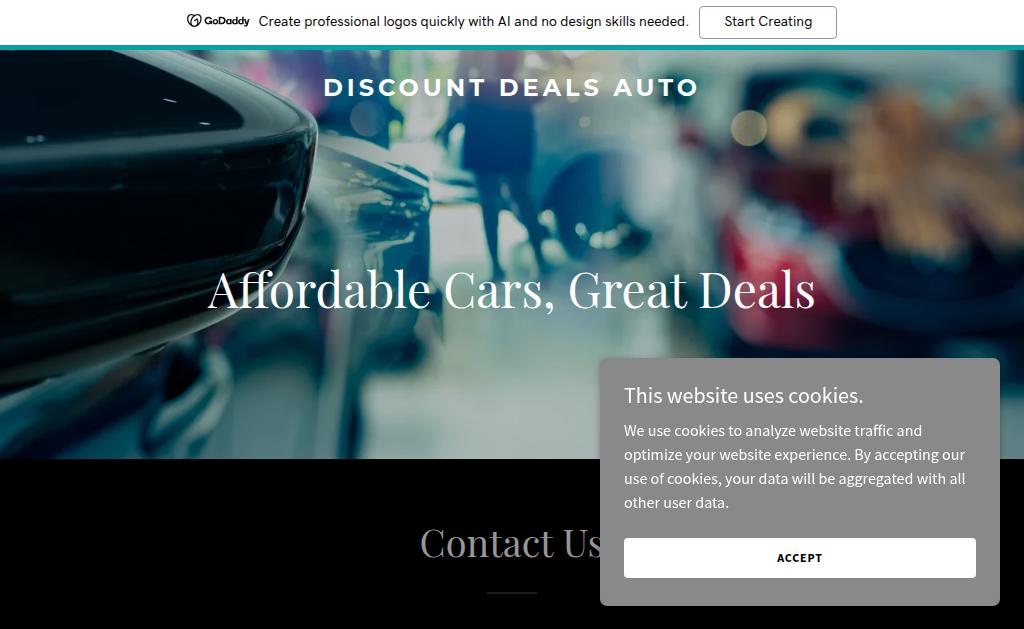The height and width of the screenshot is (629, 1024).
Task: Click the 'Affordable Cars, Great Deals' headline
Action: click(x=511, y=290)
